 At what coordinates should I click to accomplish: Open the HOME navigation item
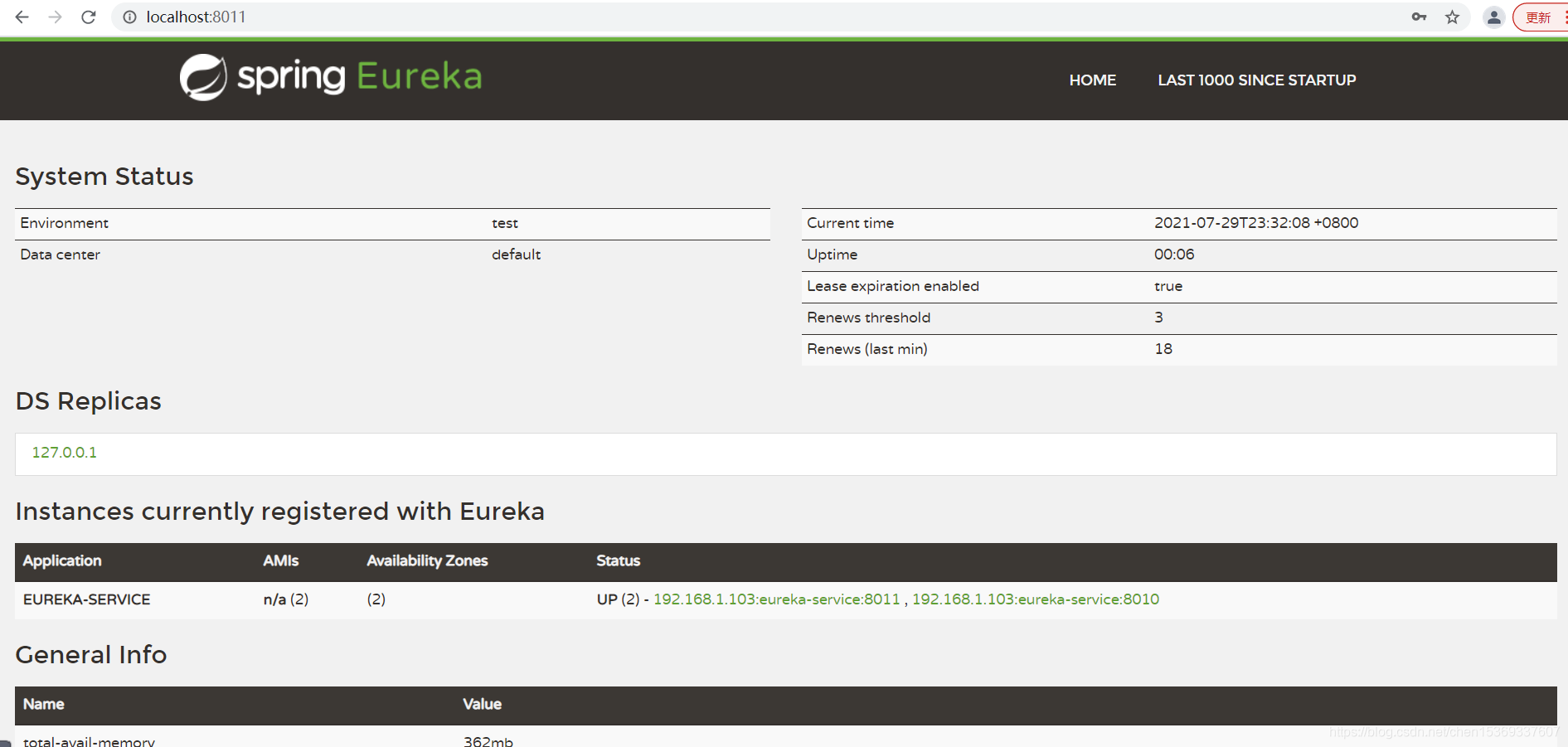click(1092, 80)
